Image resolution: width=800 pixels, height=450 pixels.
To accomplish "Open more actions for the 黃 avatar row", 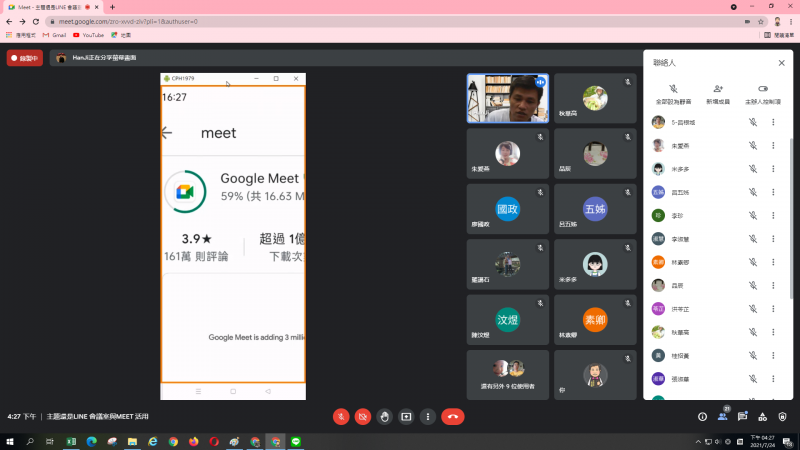I will click(773, 356).
